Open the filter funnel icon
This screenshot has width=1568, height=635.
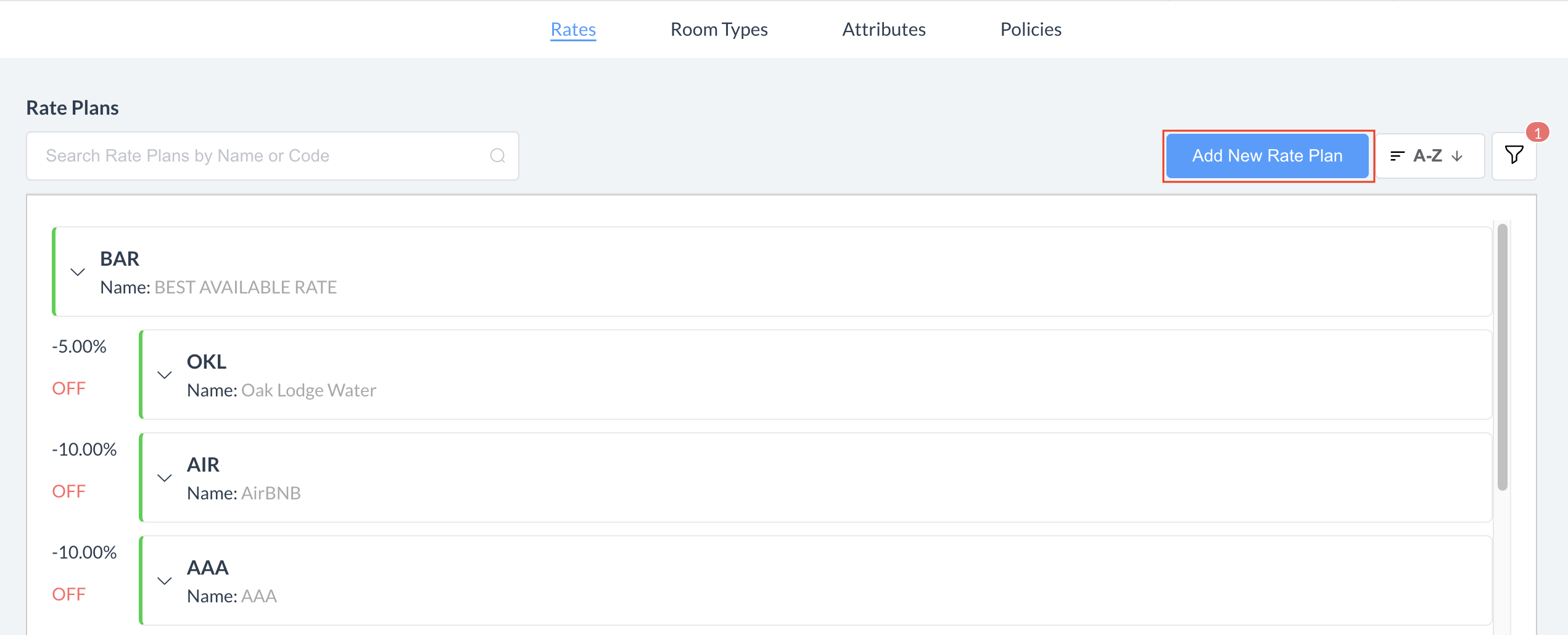click(x=1513, y=155)
